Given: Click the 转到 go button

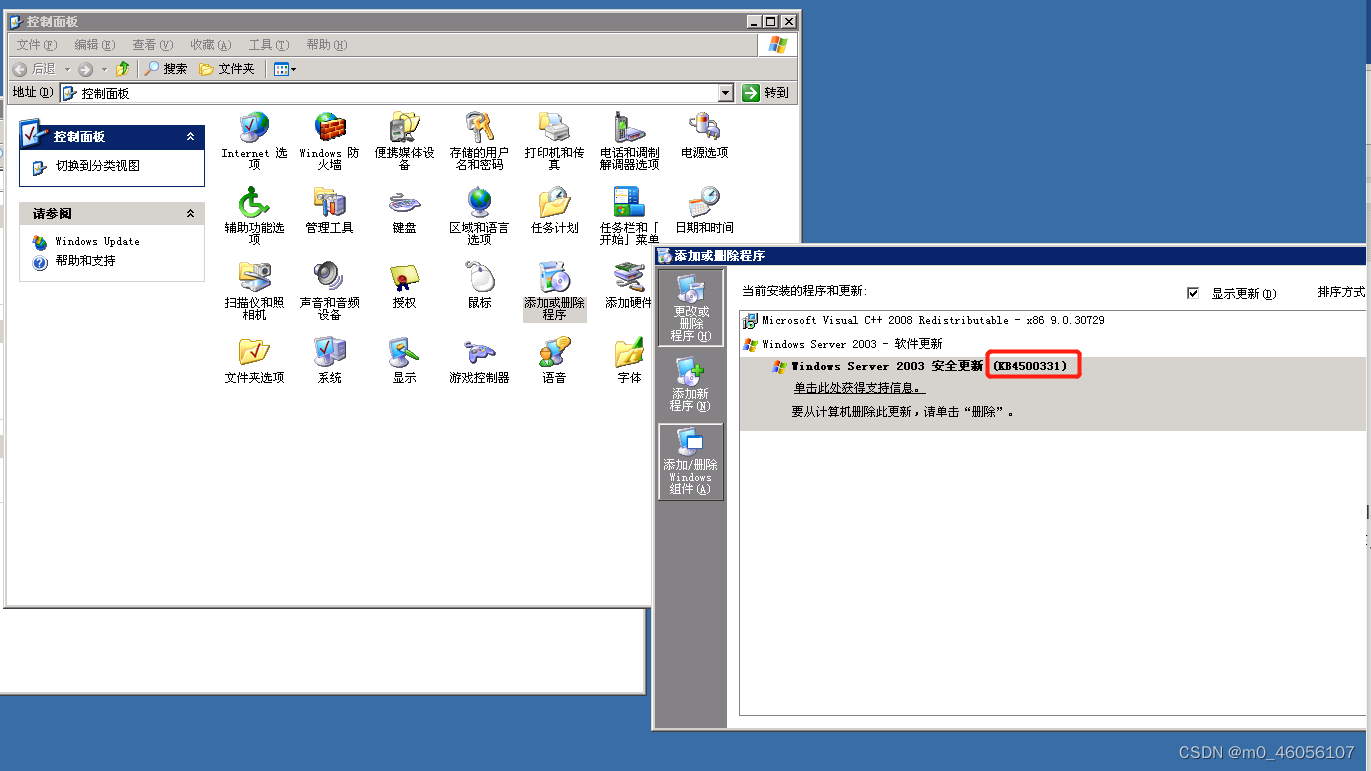Looking at the screenshot, I should 766,93.
